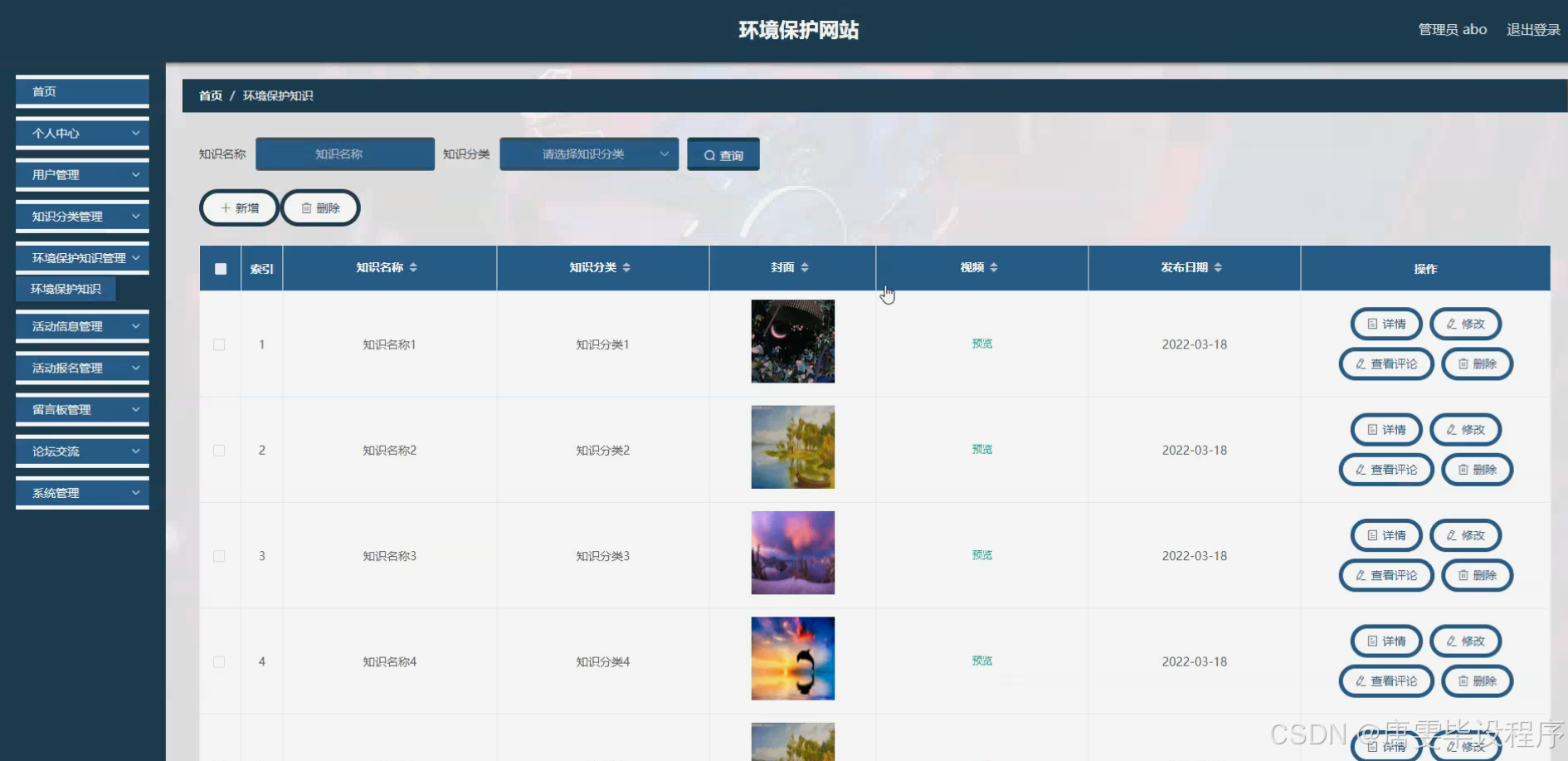
Task: Open 查看评论 for the 知识名称4 row
Action: [x=1386, y=681]
